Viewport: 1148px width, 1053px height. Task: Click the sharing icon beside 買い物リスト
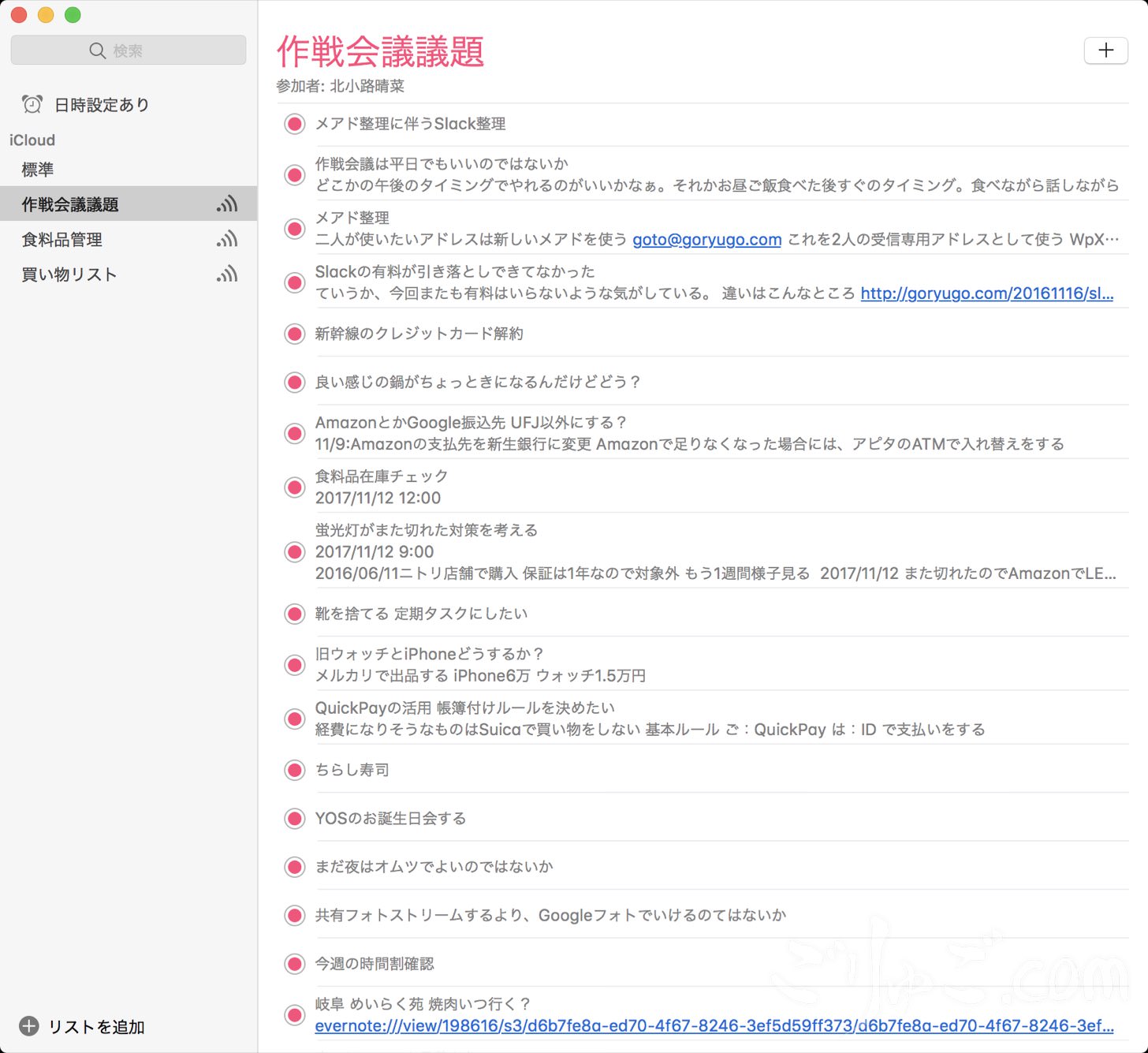coord(227,274)
